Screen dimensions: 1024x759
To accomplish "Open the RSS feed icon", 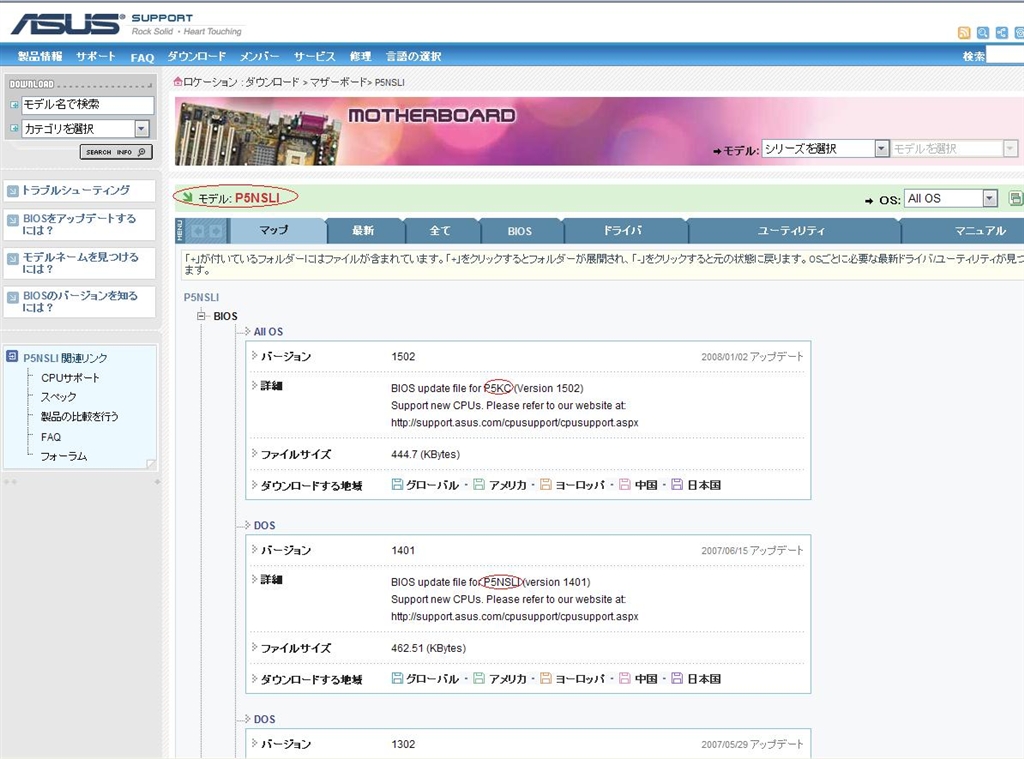I will click(x=963, y=33).
